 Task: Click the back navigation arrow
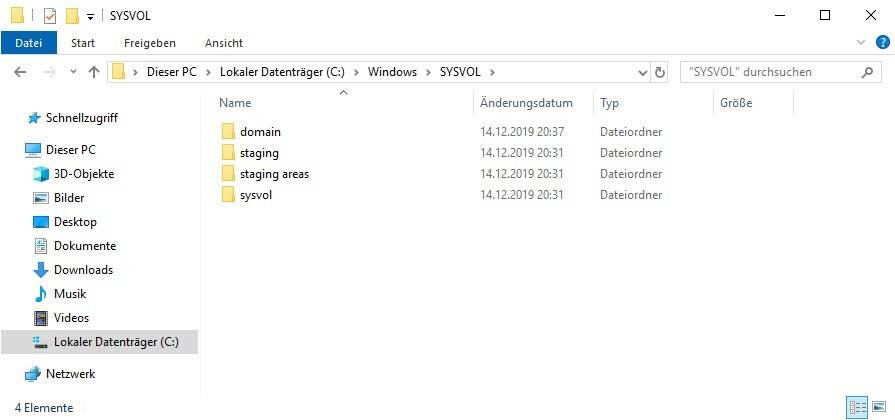(19, 72)
